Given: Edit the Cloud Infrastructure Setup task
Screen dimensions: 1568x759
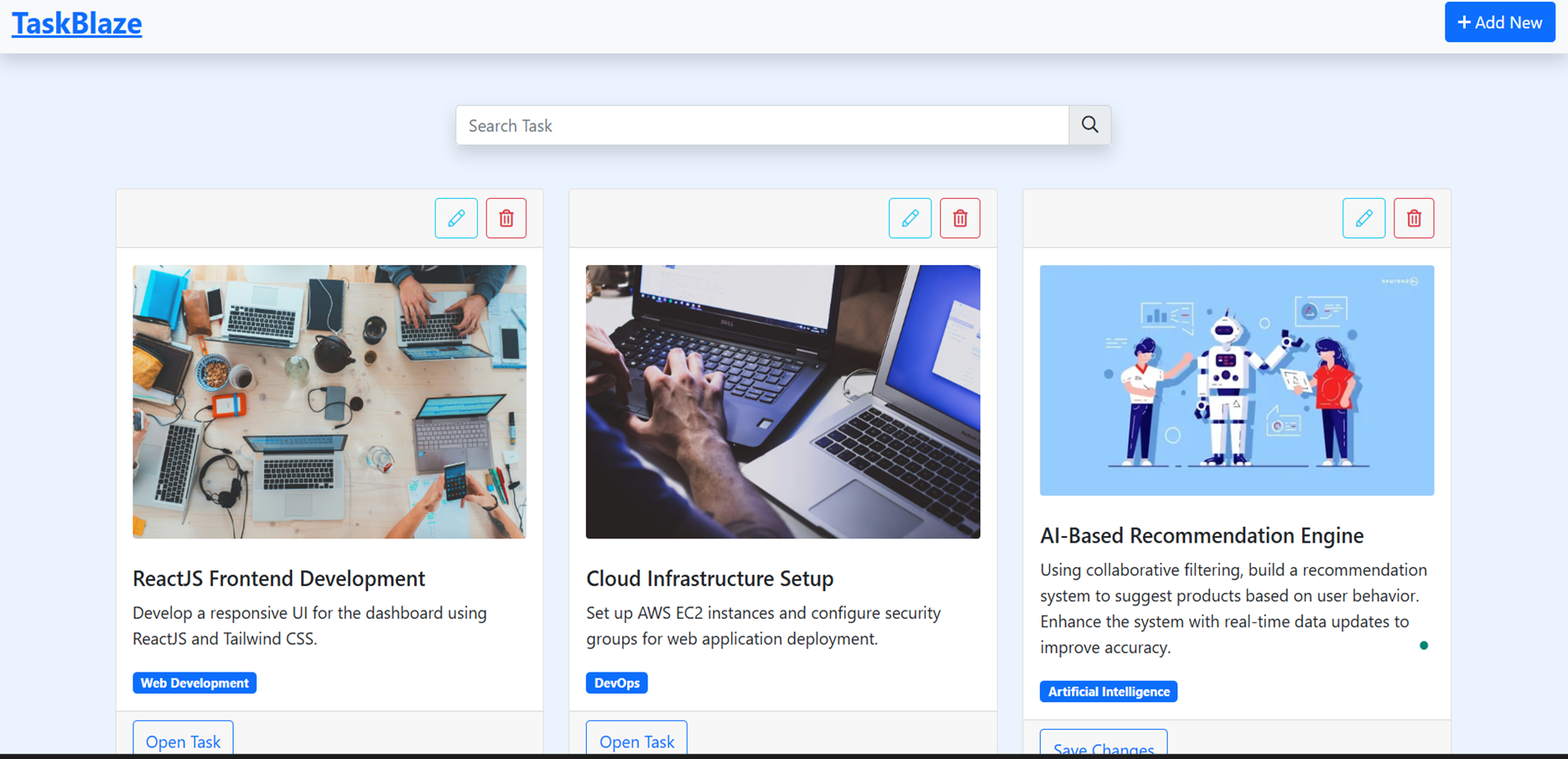Looking at the screenshot, I should pyautogui.click(x=910, y=218).
